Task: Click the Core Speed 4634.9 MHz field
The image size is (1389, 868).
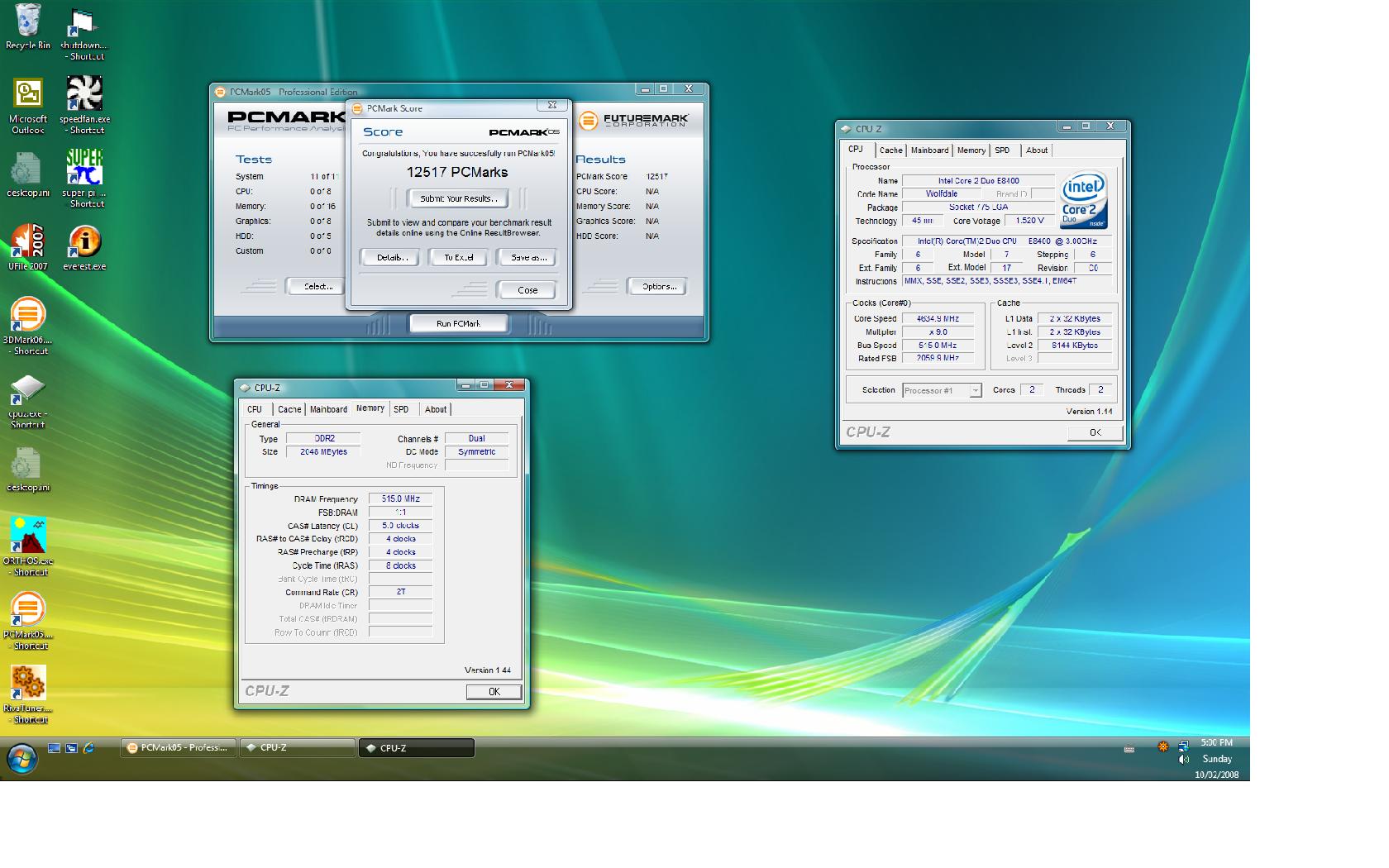Action: (938, 319)
